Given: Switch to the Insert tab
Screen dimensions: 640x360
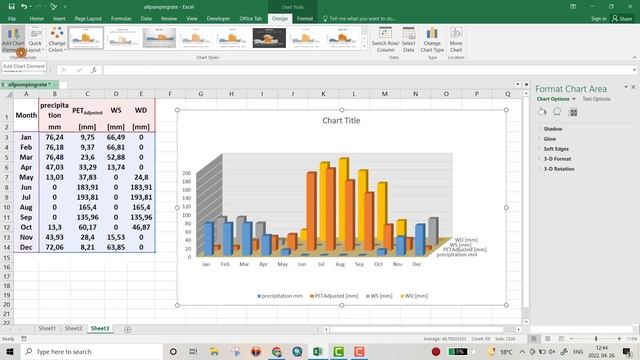Looking at the screenshot, I should coord(59,19).
